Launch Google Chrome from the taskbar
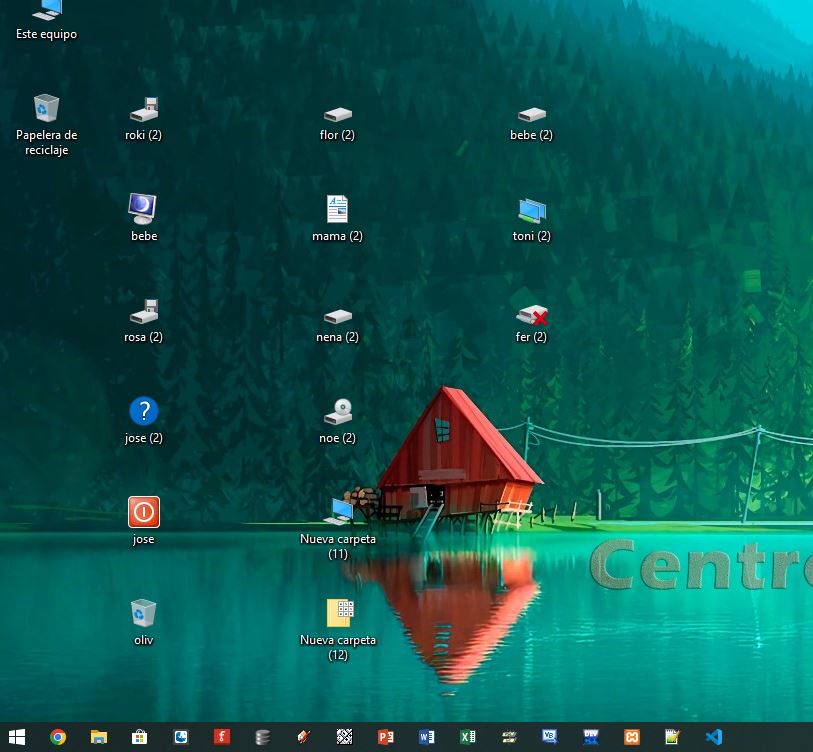 tap(58, 737)
